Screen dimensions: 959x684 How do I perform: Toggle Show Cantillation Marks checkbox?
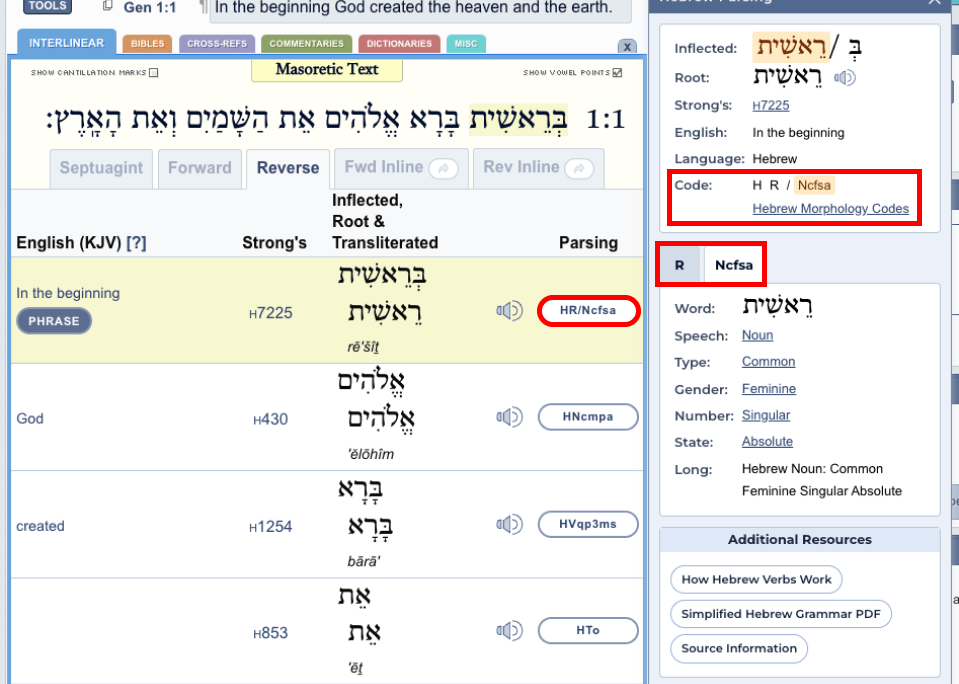154,73
